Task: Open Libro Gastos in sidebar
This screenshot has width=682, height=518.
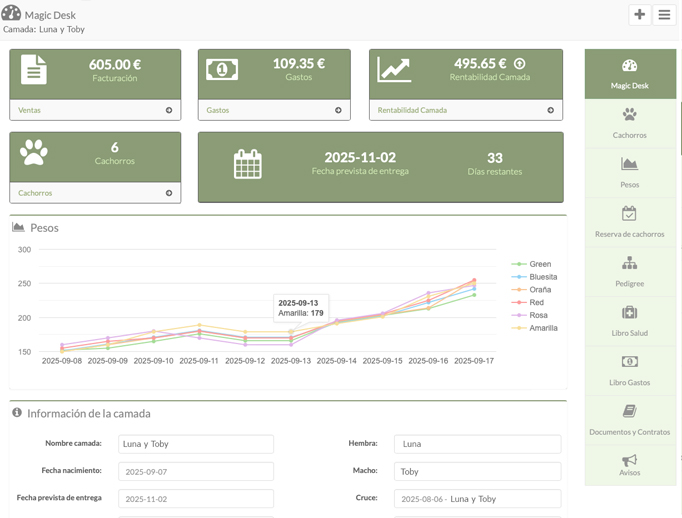Action: [x=629, y=369]
